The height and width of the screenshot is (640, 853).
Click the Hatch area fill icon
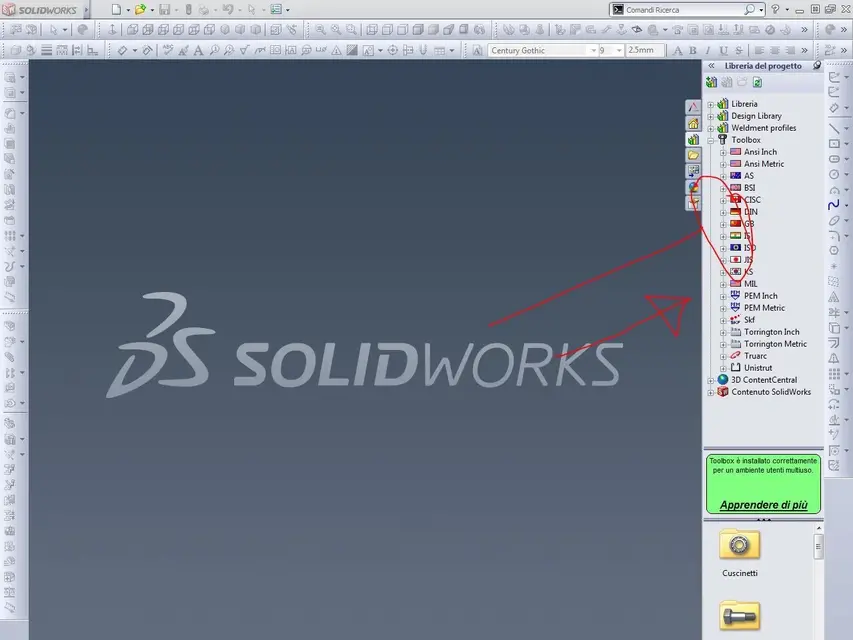[352, 51]
